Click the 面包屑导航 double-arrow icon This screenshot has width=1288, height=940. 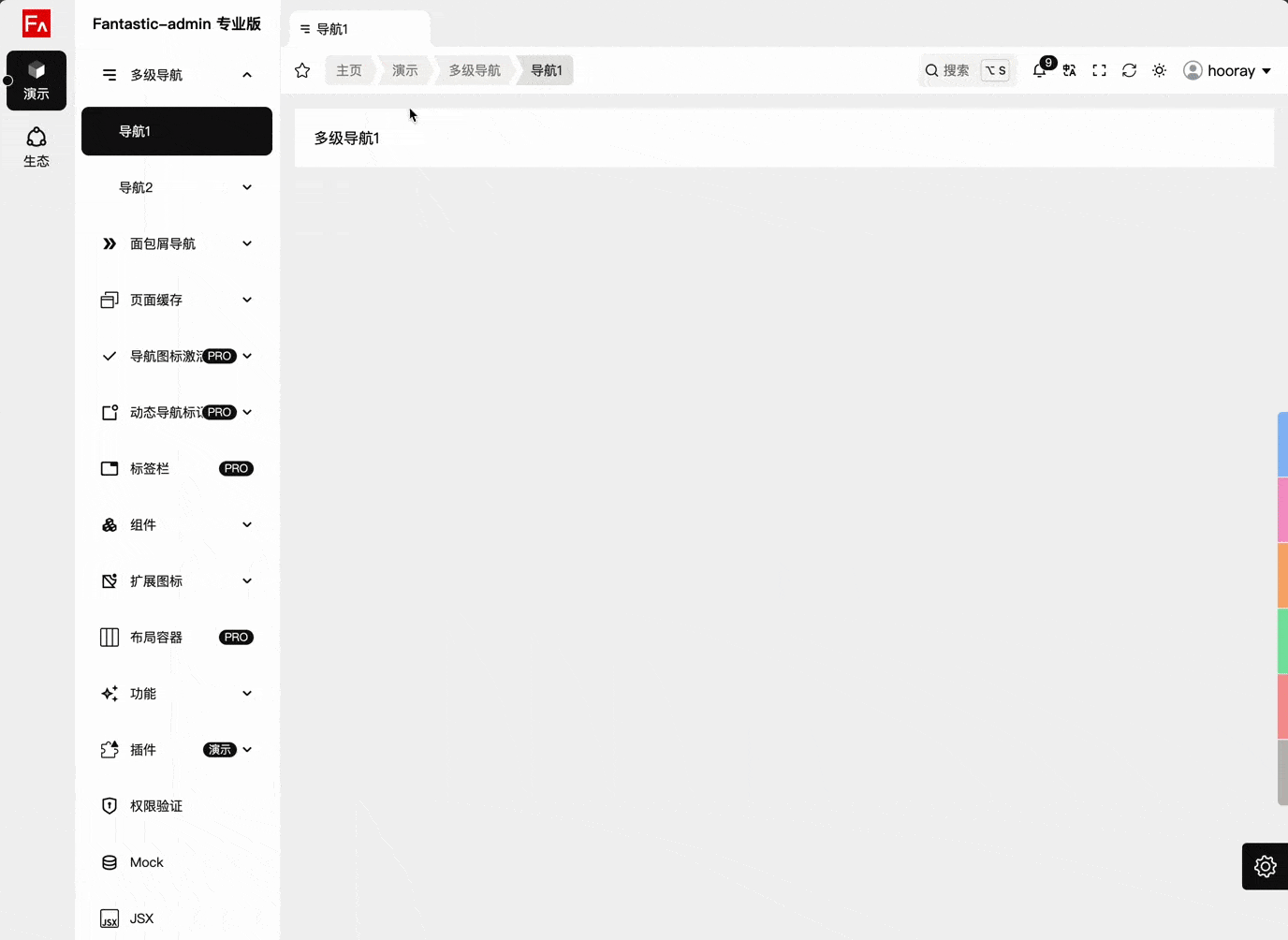coord(110,243)
